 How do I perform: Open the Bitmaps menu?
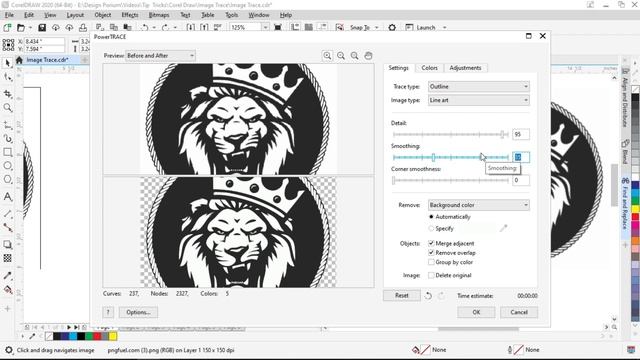(x=159, y=15)
